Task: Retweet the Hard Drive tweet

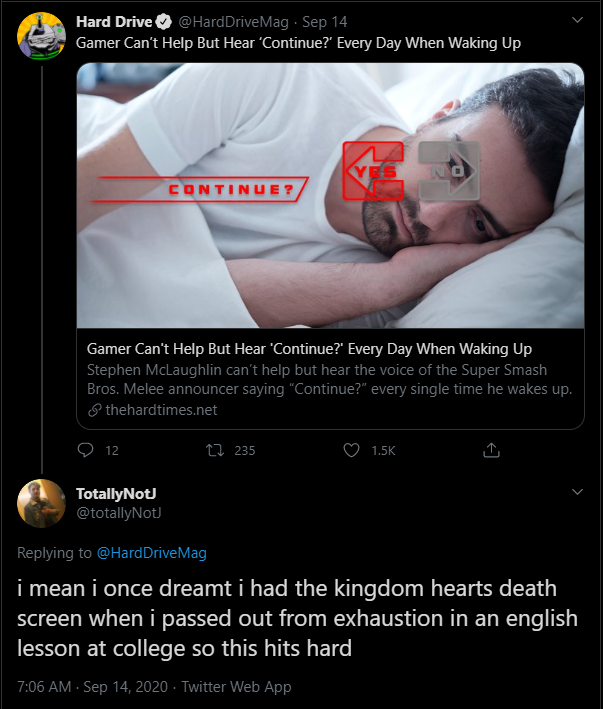Action: [217, 451]
